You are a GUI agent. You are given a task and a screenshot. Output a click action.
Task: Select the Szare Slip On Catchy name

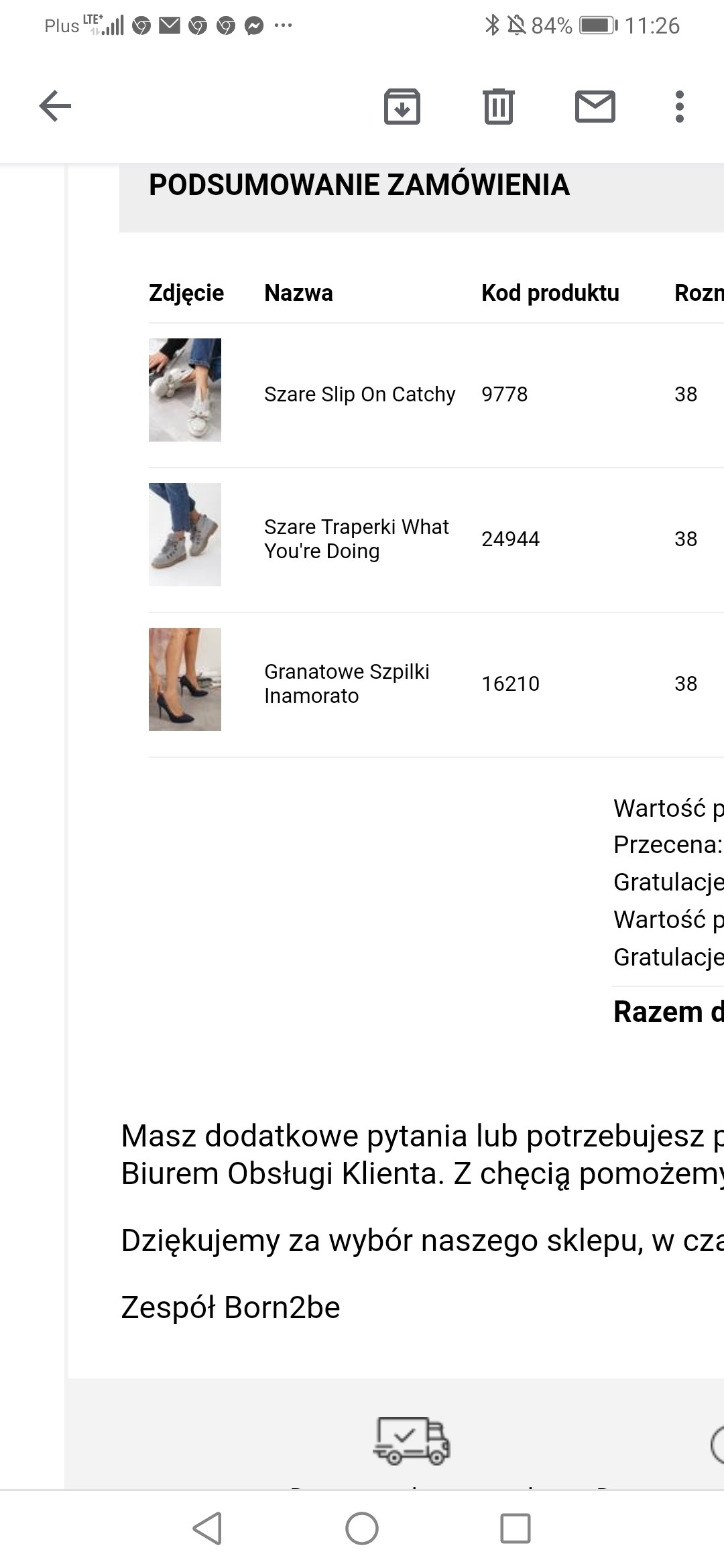pyautogui.click(x=359, y=394)
